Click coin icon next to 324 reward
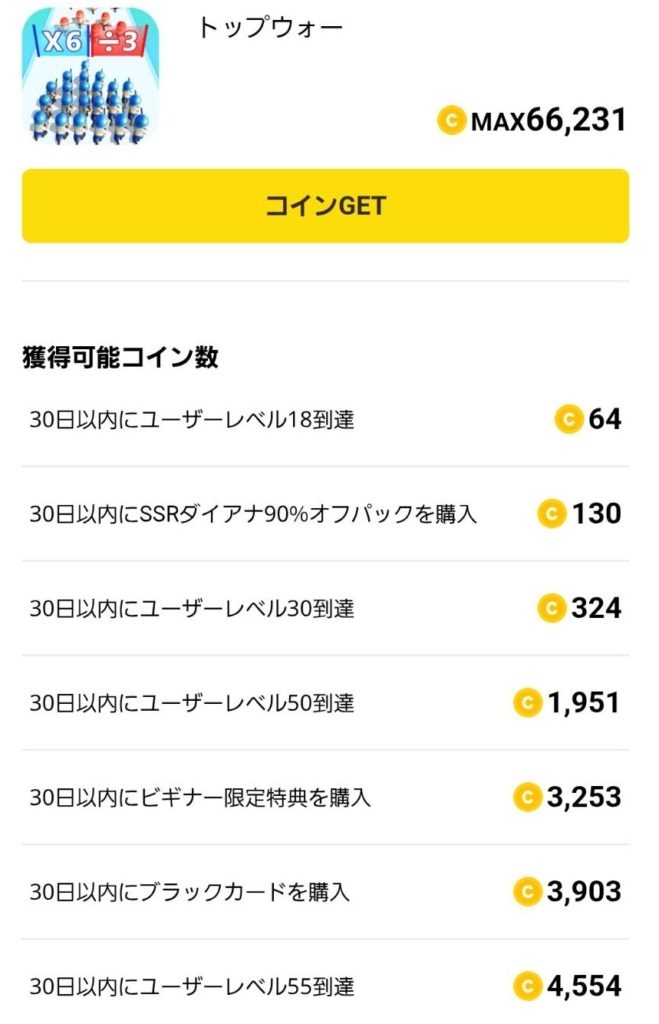This screenshot has width=659, height=1024. 552,608
